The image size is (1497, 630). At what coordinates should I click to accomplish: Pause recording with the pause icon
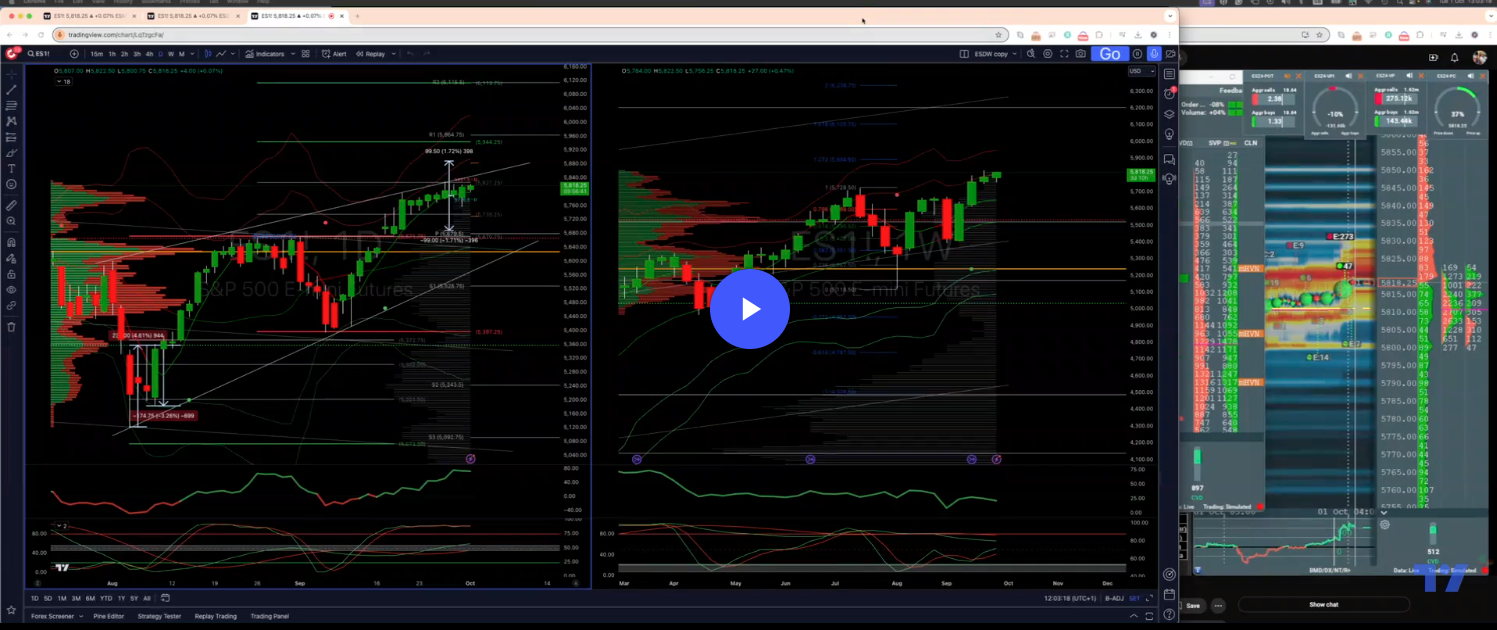(x=1137, y=54)
